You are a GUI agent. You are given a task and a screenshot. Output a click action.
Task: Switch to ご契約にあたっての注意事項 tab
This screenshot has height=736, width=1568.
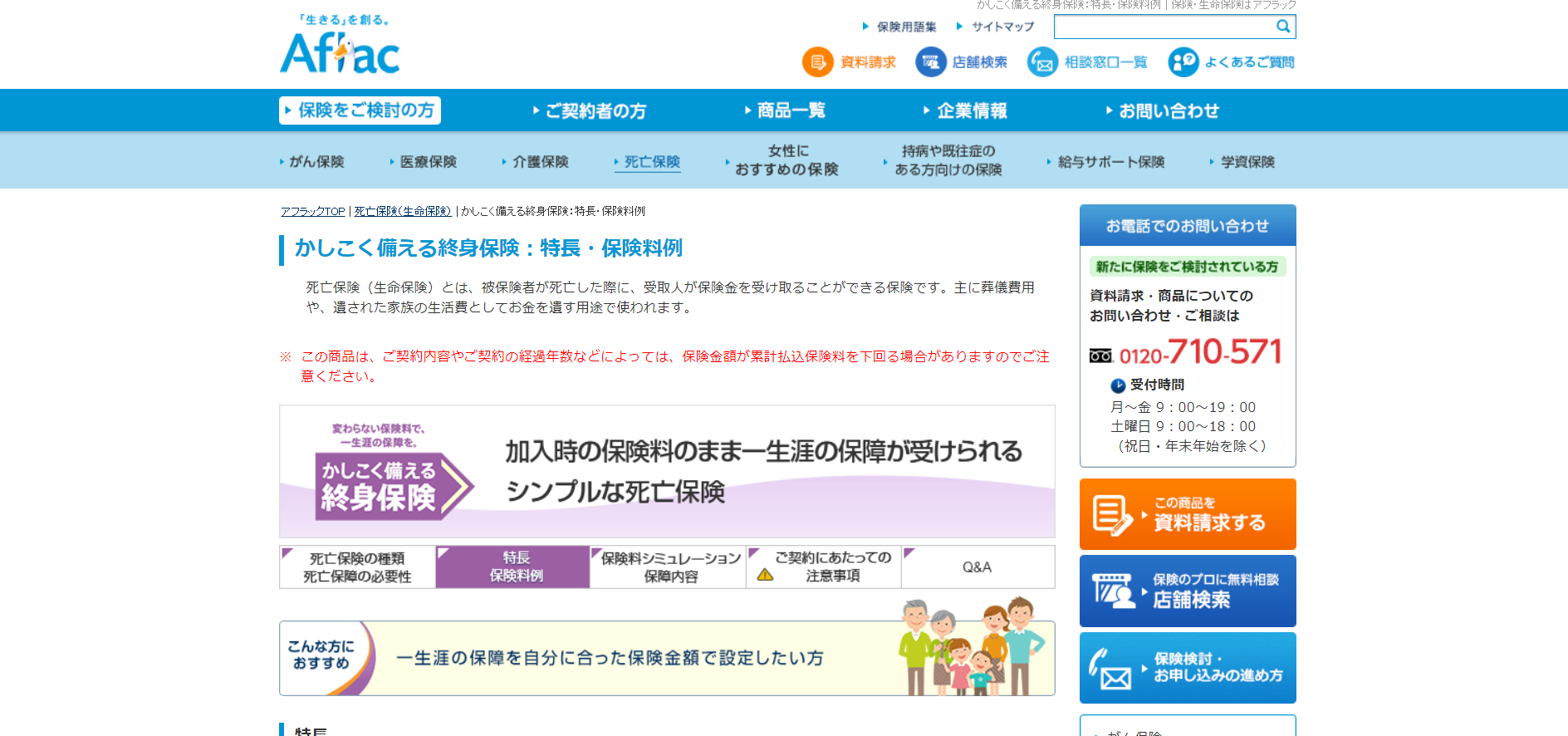pos(824,567)
